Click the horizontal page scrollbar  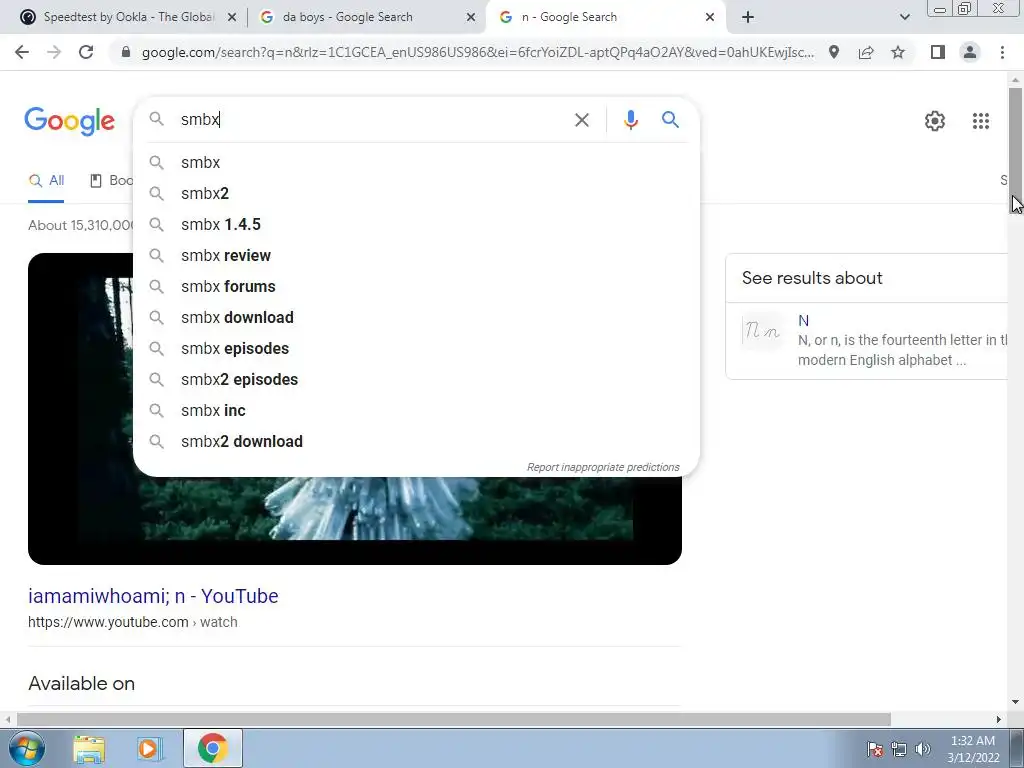[454, 719]
